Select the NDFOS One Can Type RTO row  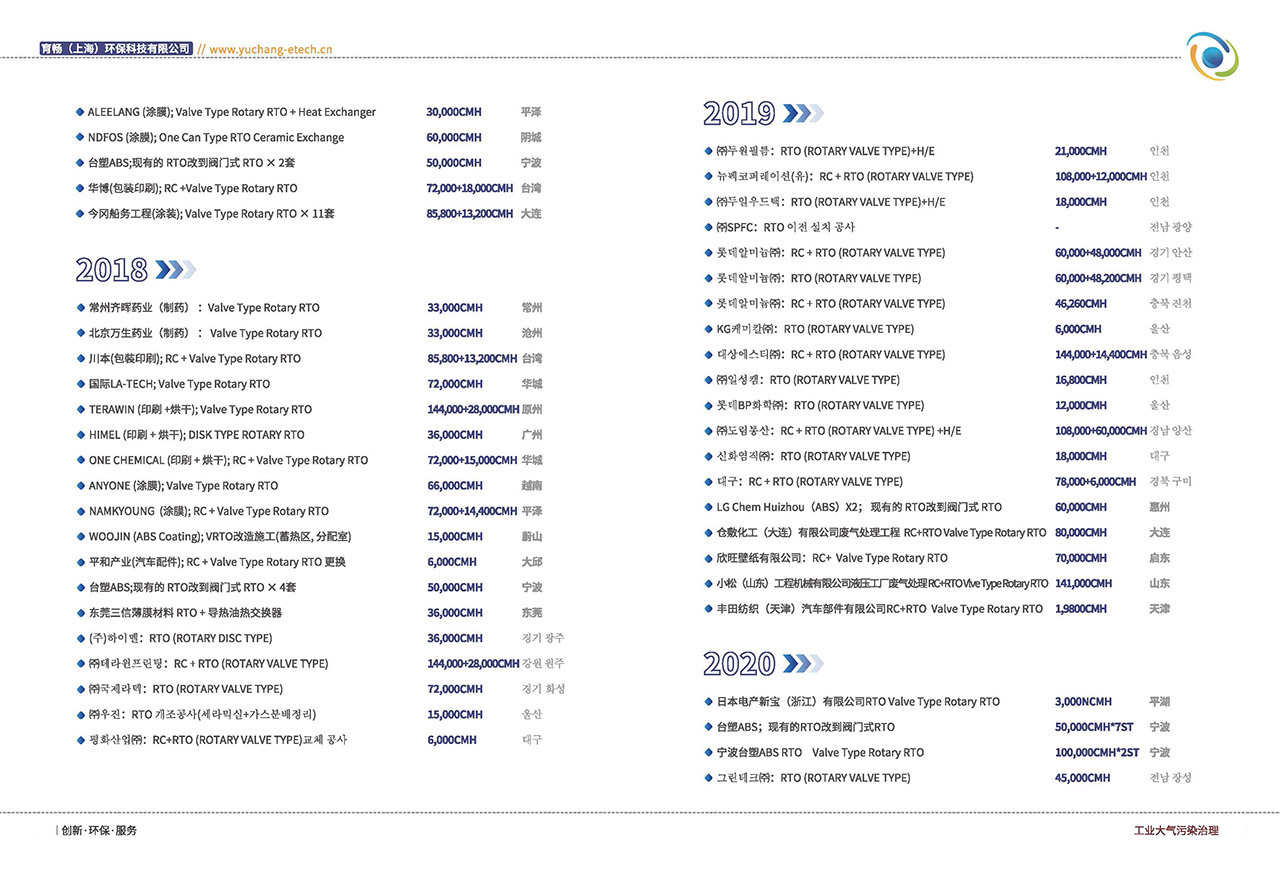coord(210,138)
